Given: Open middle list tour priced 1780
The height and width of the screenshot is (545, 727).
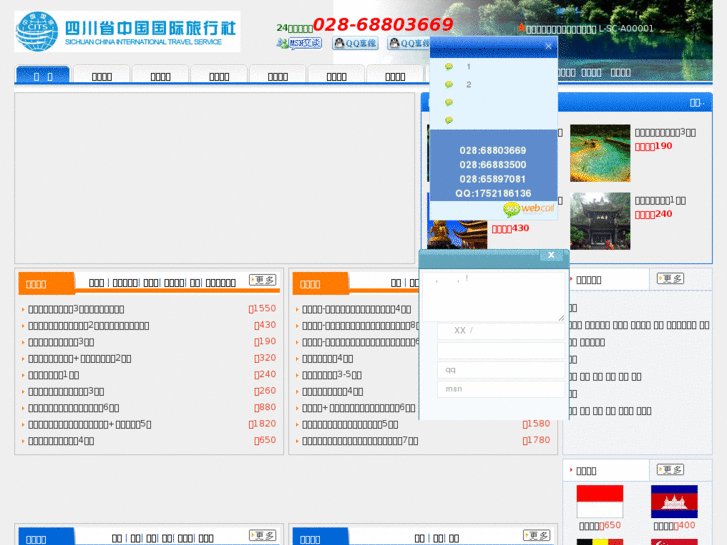Looking at the screenshot, I should point(360,441).
